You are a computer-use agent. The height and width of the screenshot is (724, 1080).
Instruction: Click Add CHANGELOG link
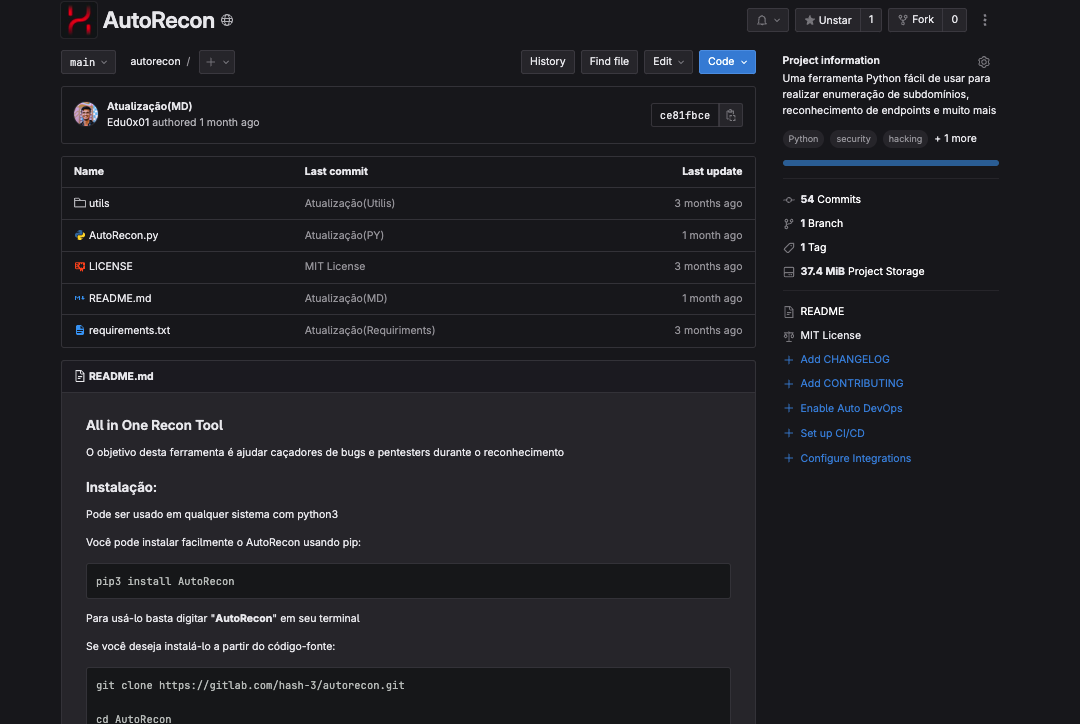844,359
